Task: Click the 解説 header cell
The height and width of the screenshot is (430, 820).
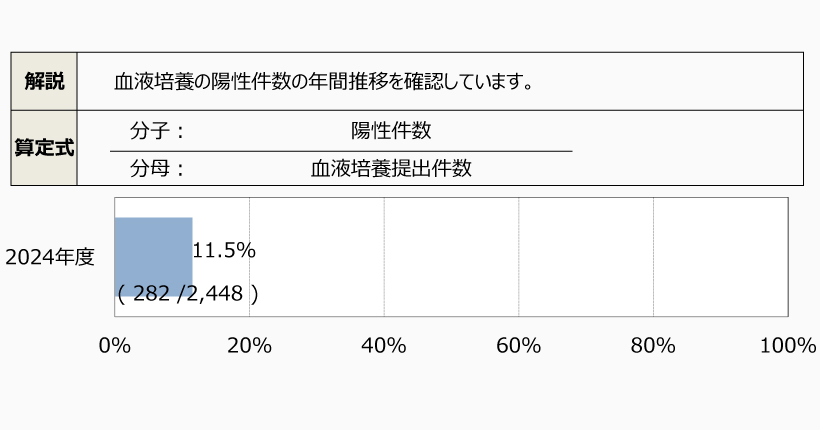Action: 44,81
